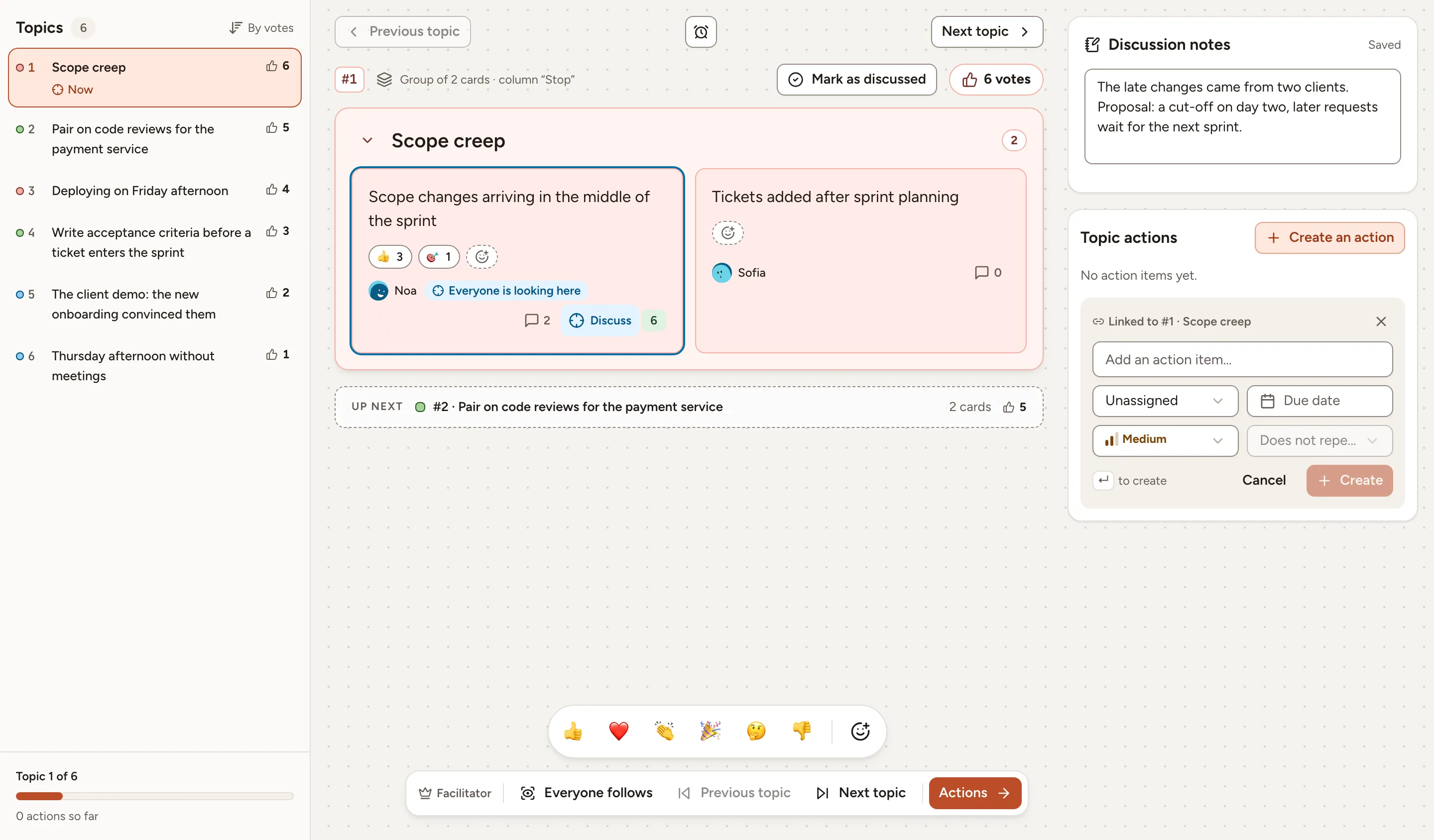Send thinking face reaction
Viewport: 1434px width, 840px height.
[756, 731]
